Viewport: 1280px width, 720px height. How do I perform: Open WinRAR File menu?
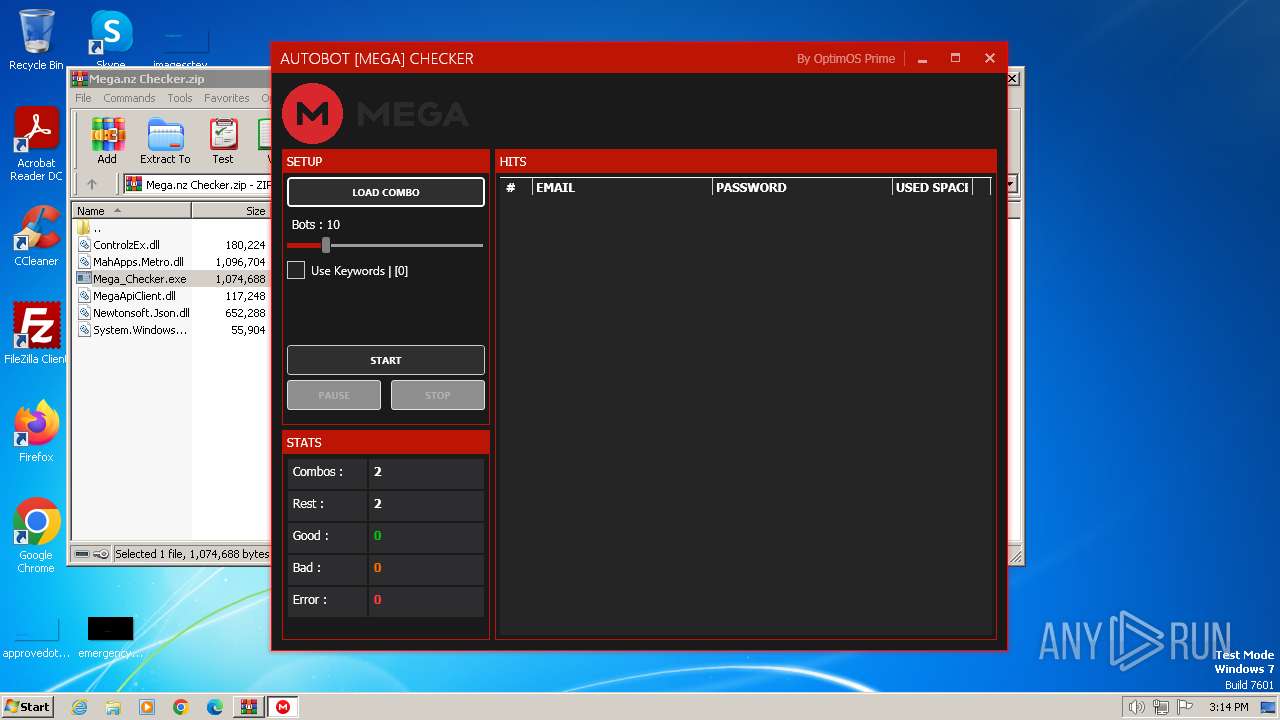83,98
